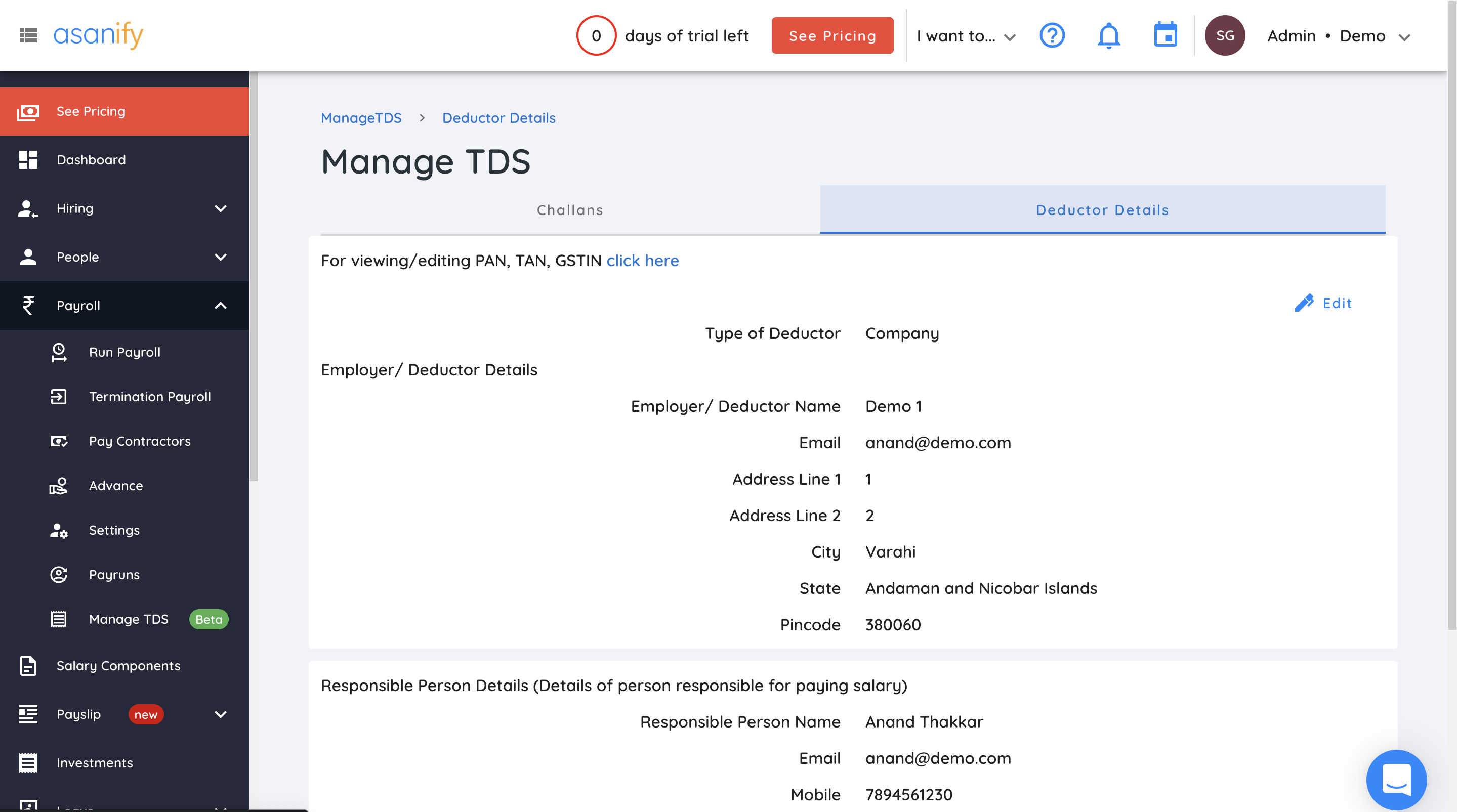Click the Payroll Settings icon
This screenshot has height=812, width=1457.
click(59, 530)
